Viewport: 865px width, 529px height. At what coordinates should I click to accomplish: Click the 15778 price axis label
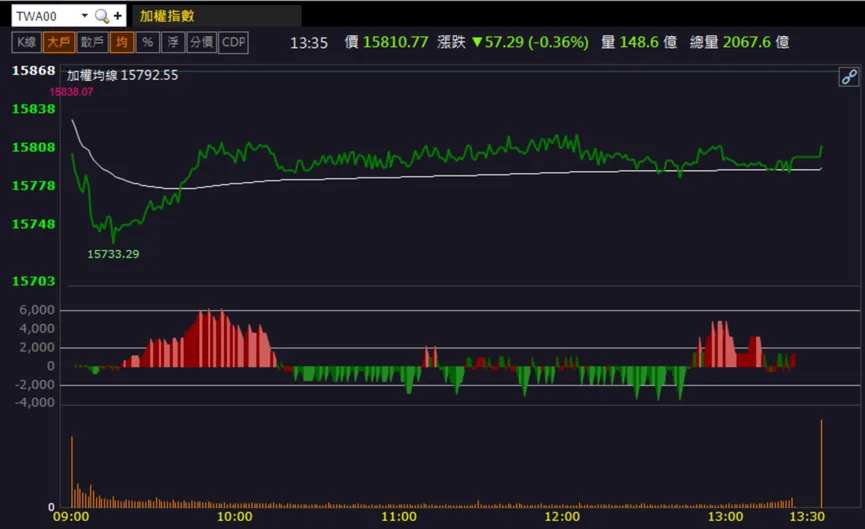tap(34, 186)
